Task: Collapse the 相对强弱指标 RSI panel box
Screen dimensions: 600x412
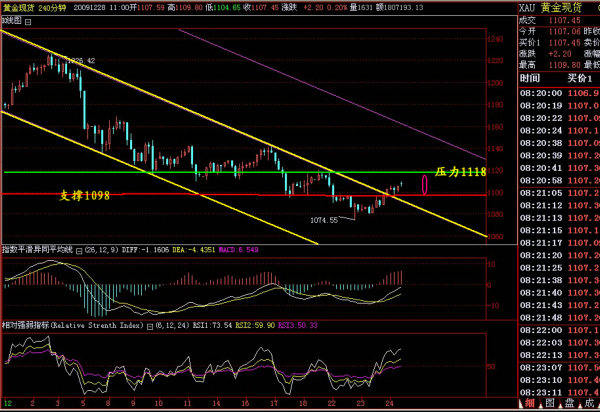Action: coord(150,326)
